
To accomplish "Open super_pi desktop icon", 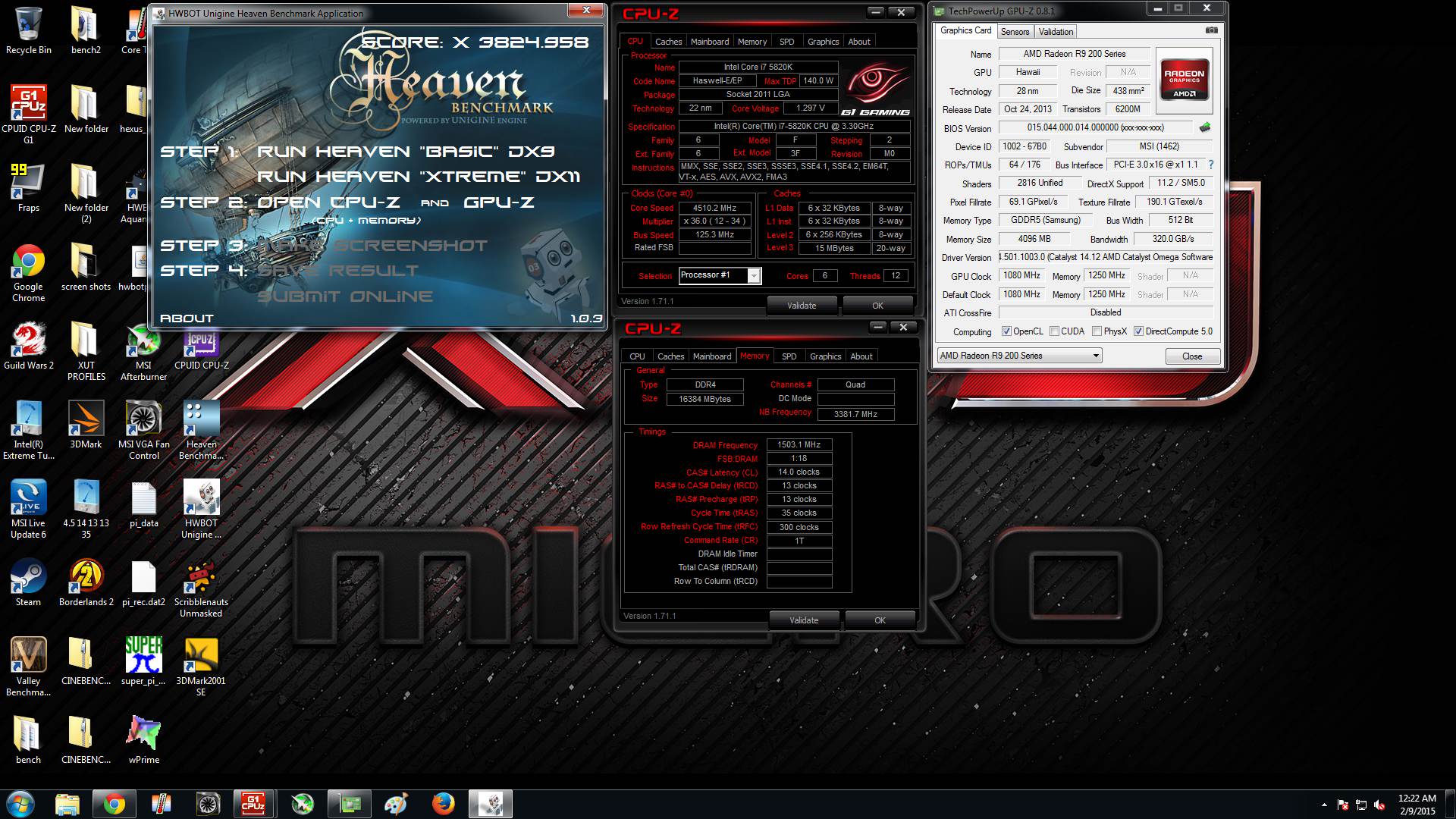I will coord(143,661).
